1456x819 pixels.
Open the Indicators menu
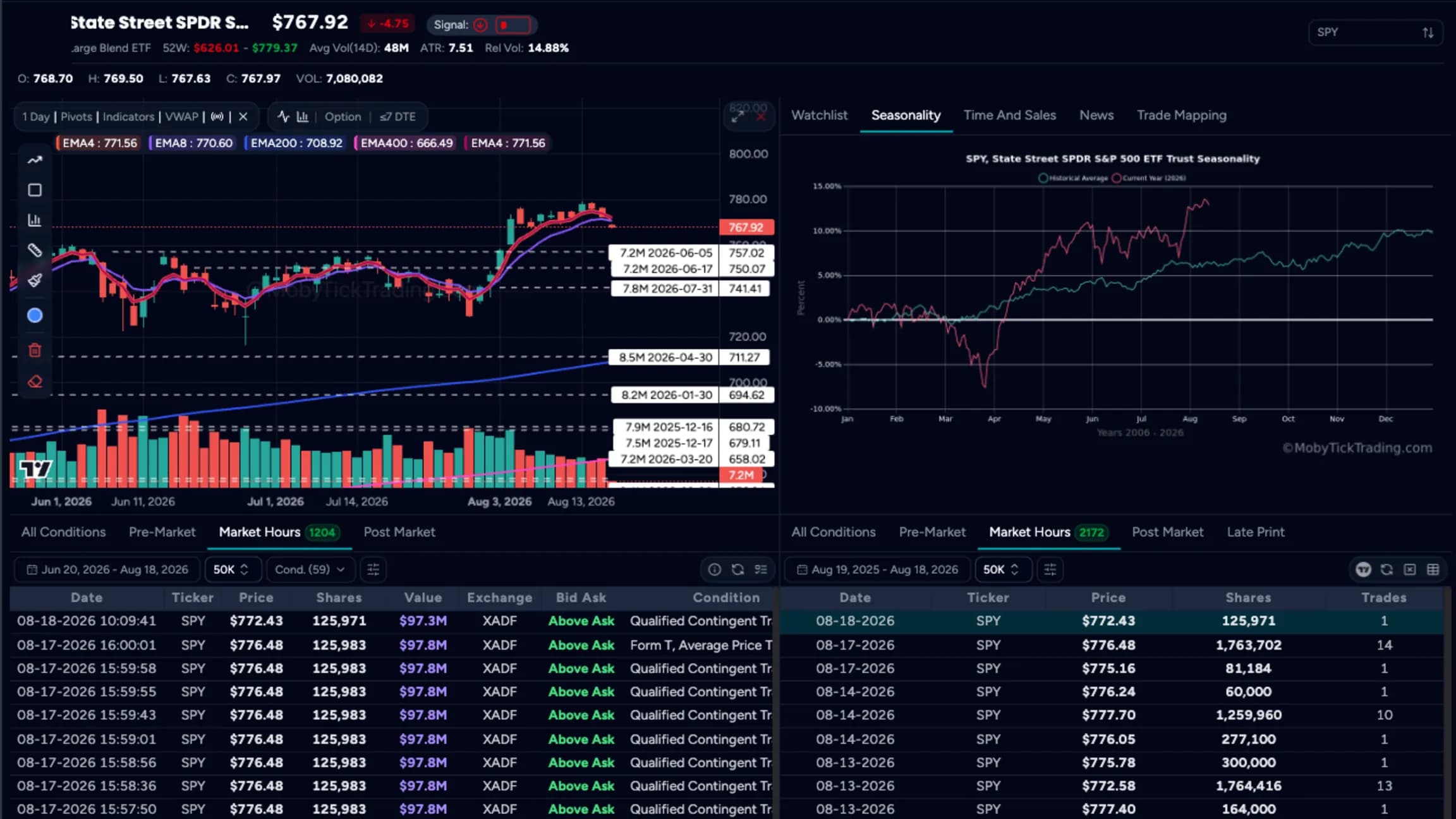pyautogui.click(x=128, y=117)
